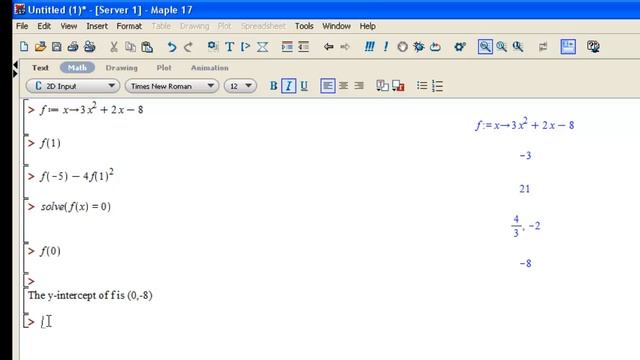Create a new document
The width and height of the screenshot is (640, 360).
click(24, 47)
